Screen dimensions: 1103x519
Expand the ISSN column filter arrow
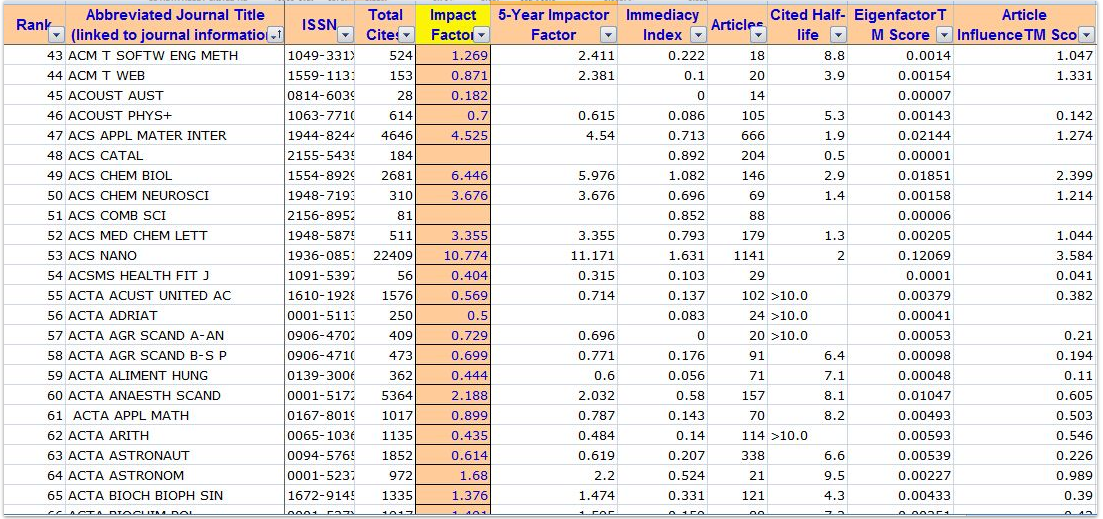(345, 35)
